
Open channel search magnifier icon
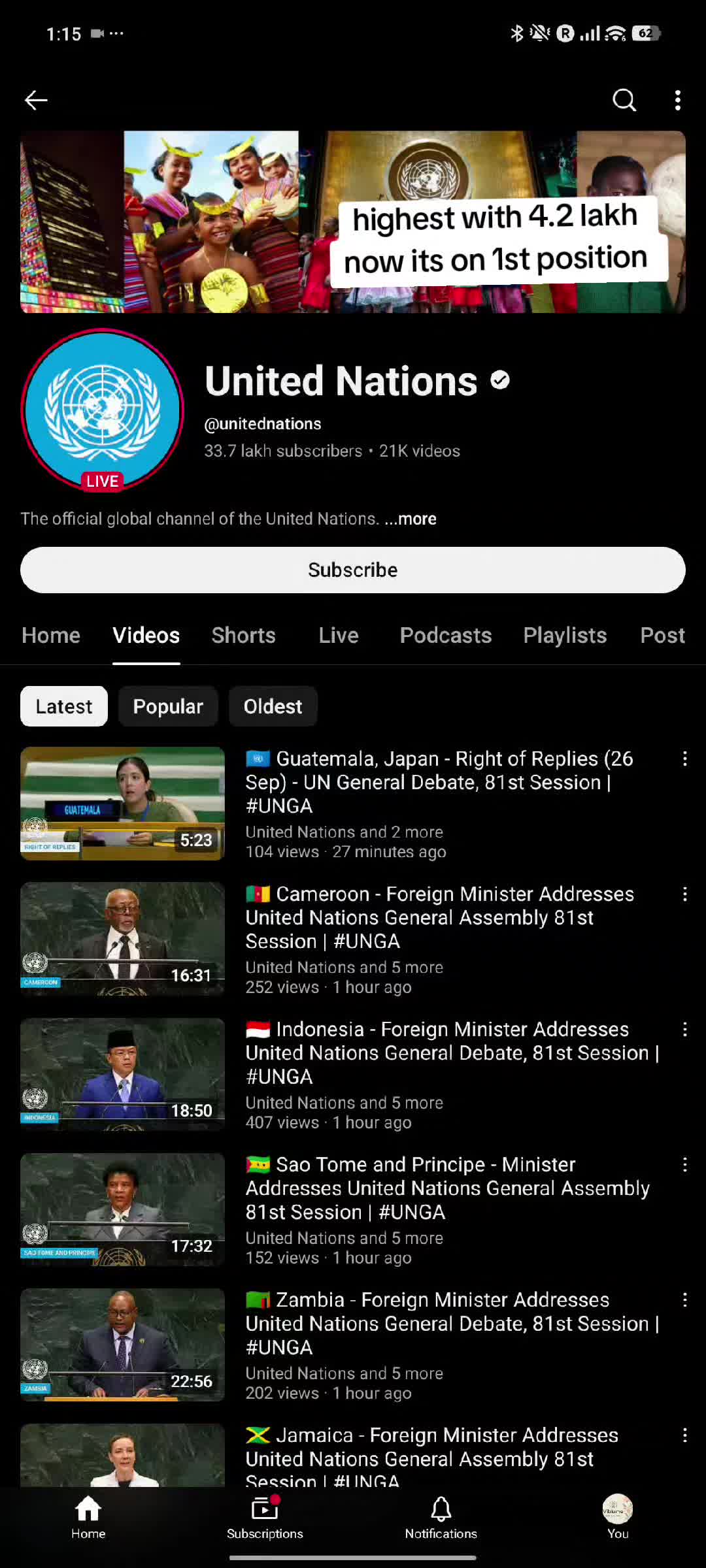click(624, 100)
